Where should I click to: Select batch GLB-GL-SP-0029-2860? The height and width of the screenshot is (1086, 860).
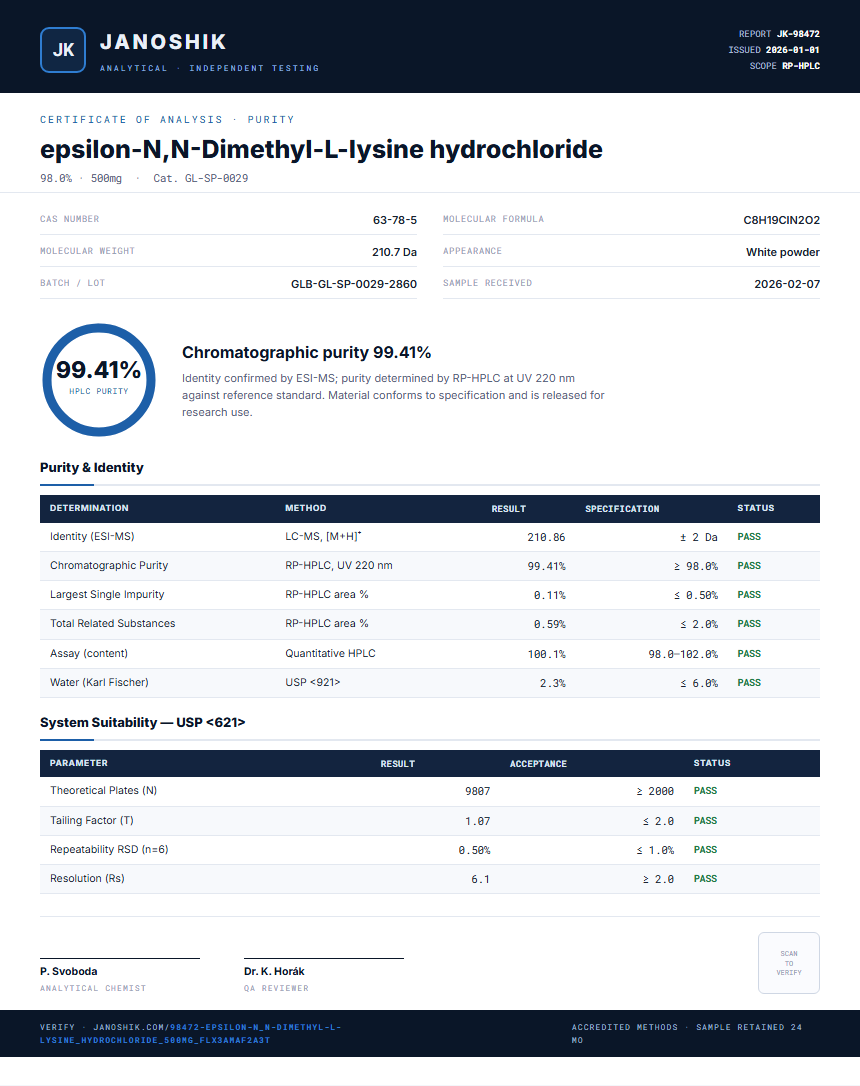coord(354,284)
